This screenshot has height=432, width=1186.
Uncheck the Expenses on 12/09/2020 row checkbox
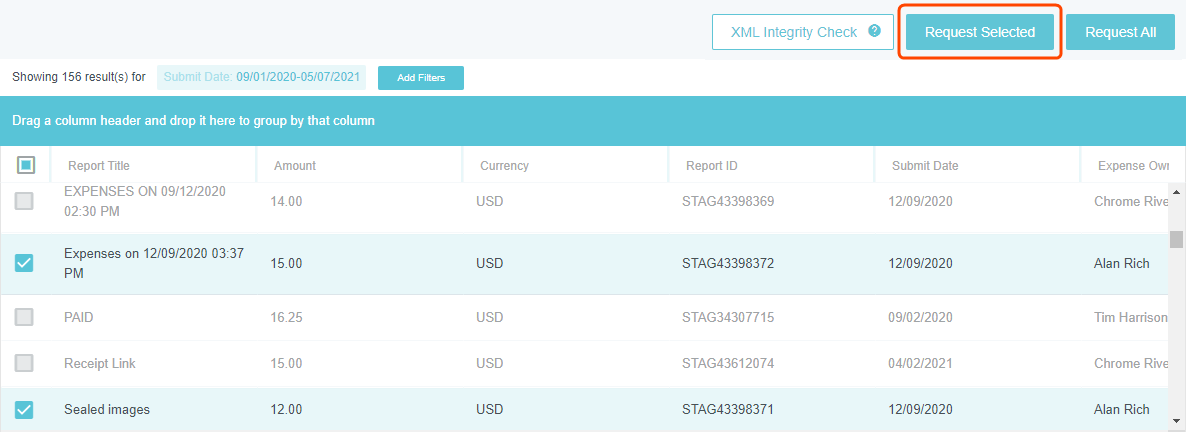click(24, 263)
